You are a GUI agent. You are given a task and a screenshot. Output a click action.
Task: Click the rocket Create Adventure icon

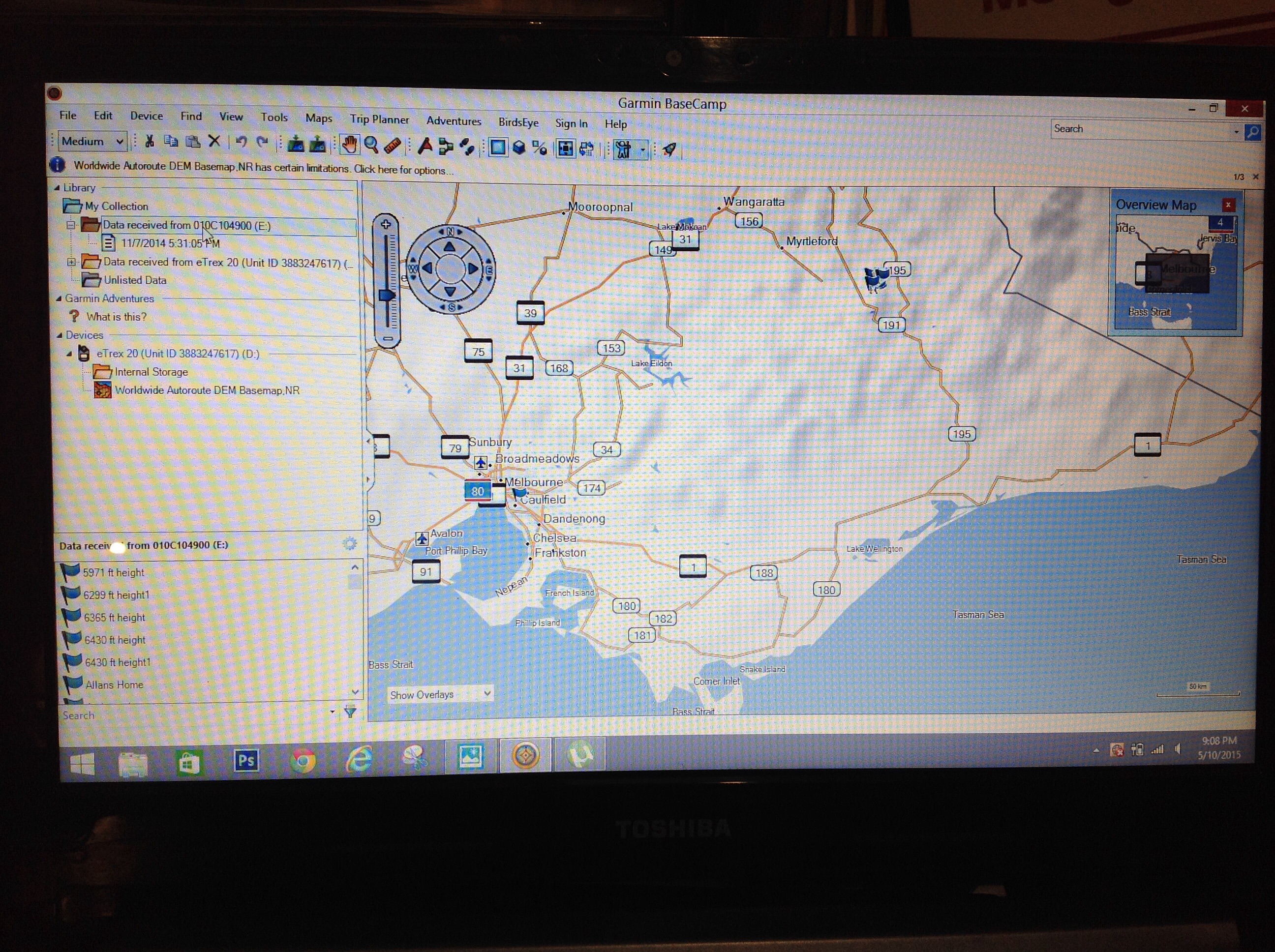click(x=669, y=150)
